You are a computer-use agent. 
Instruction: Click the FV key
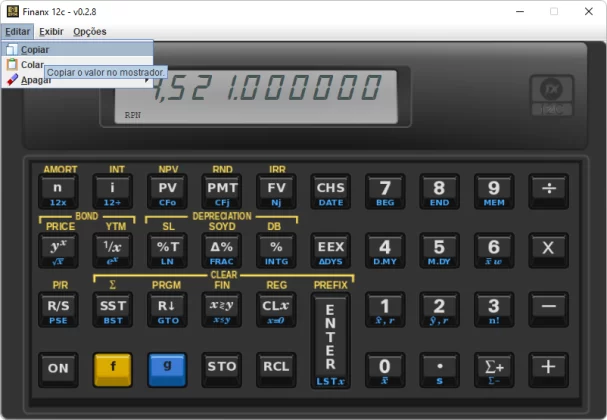276,192
